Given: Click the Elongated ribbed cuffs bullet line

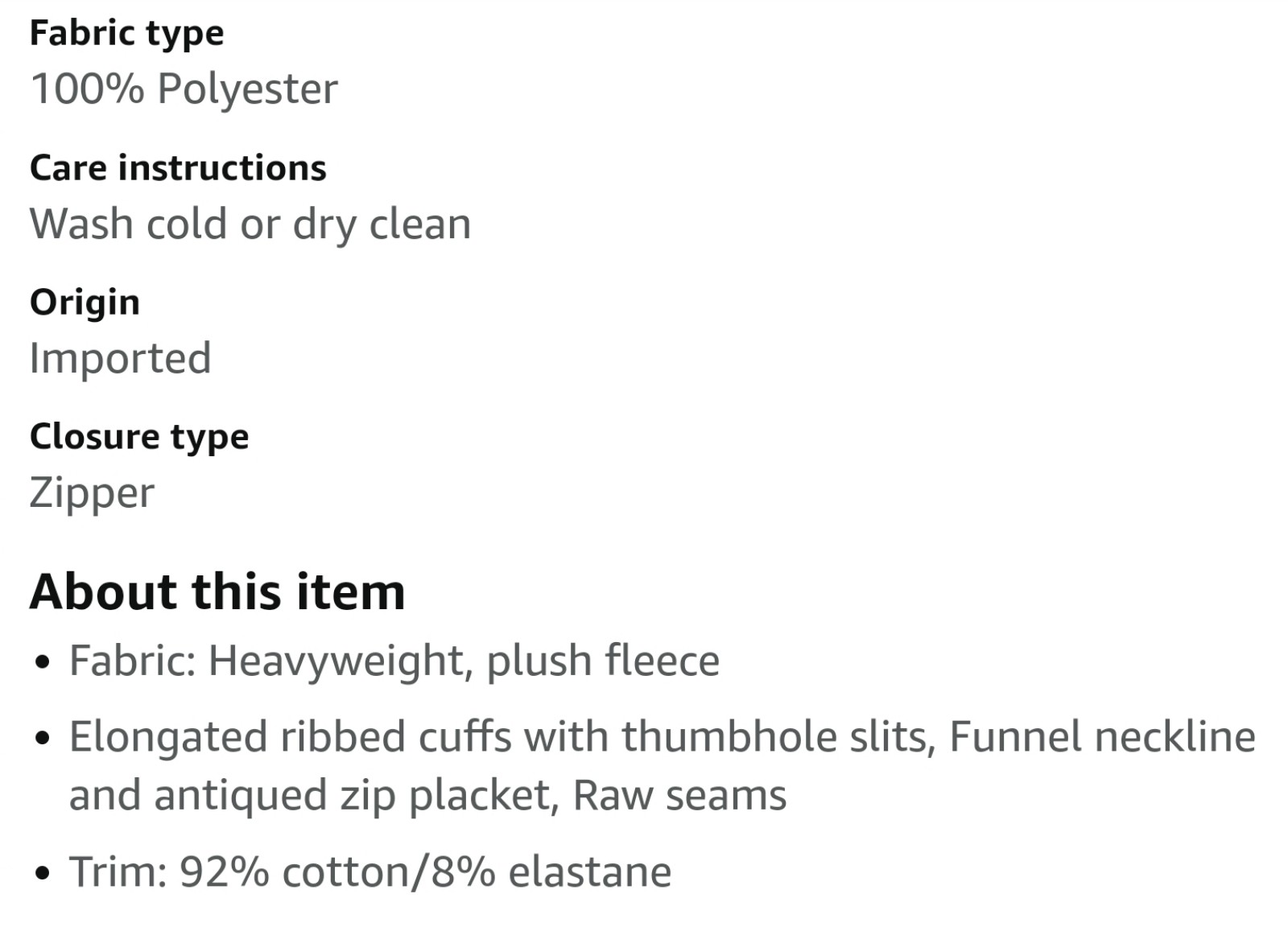Looking at the screenshot, I should click(x=662, y=737).
